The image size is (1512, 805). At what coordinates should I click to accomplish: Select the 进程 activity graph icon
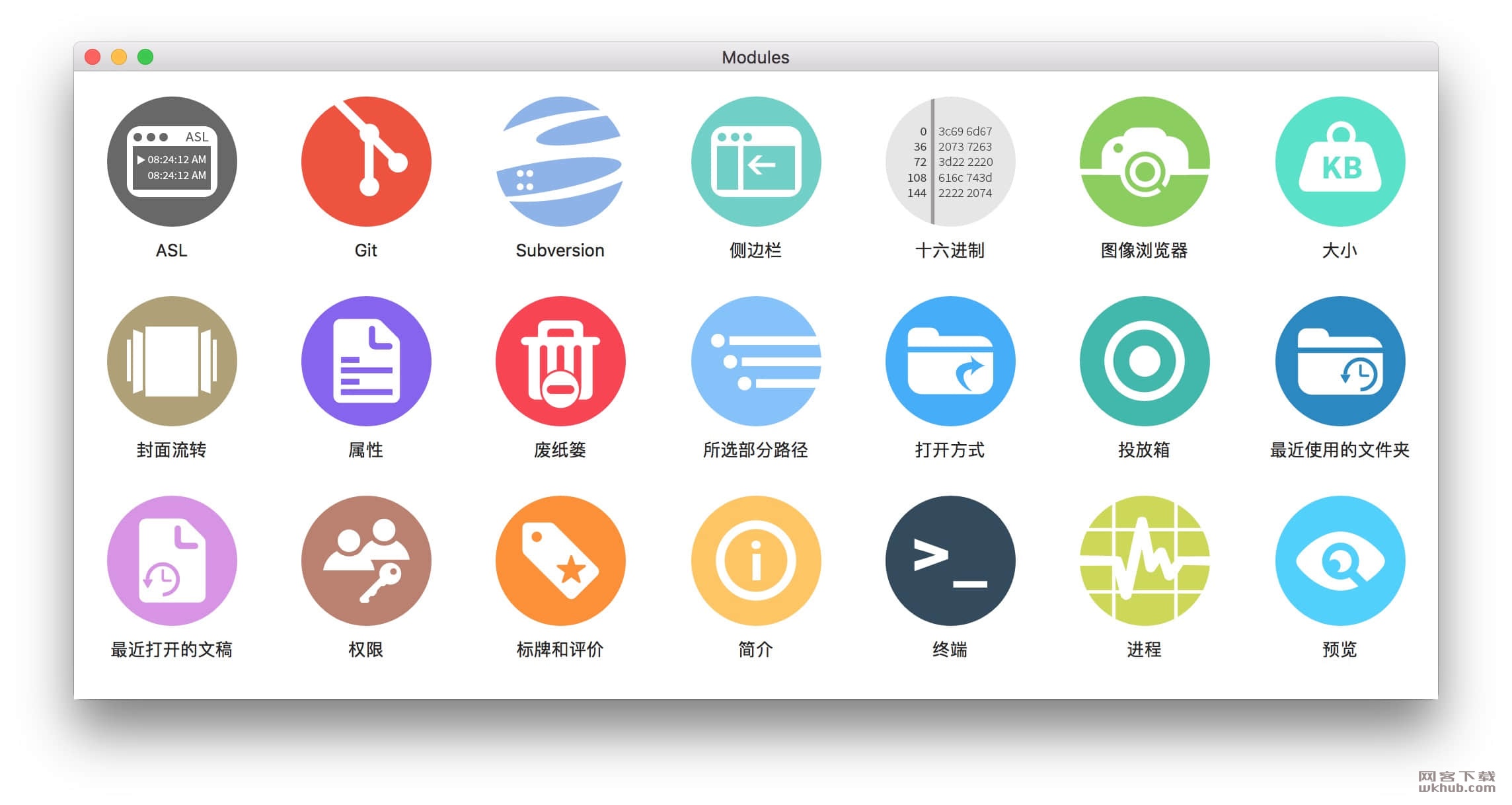tap(1145, 561)
